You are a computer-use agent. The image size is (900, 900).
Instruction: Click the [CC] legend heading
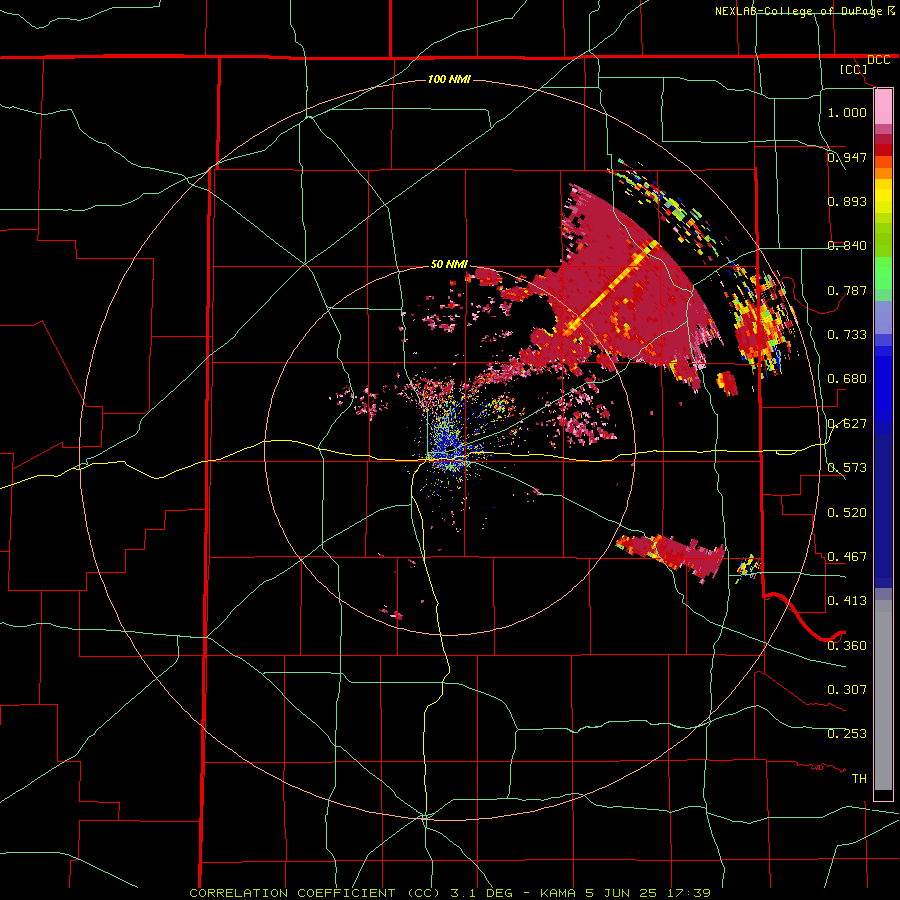[x=853, y=69]
